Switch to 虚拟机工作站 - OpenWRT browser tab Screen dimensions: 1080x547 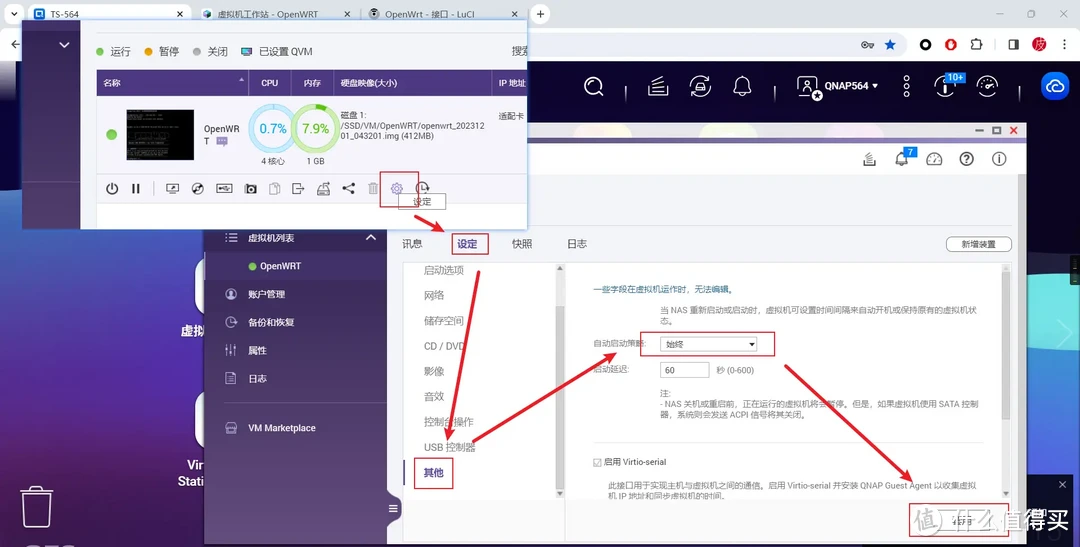[278, 14]
